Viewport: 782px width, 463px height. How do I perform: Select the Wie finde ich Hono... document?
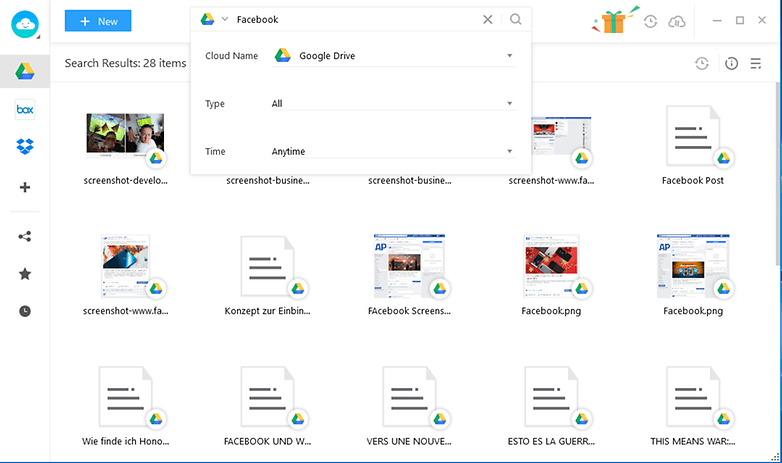(126, 397)
